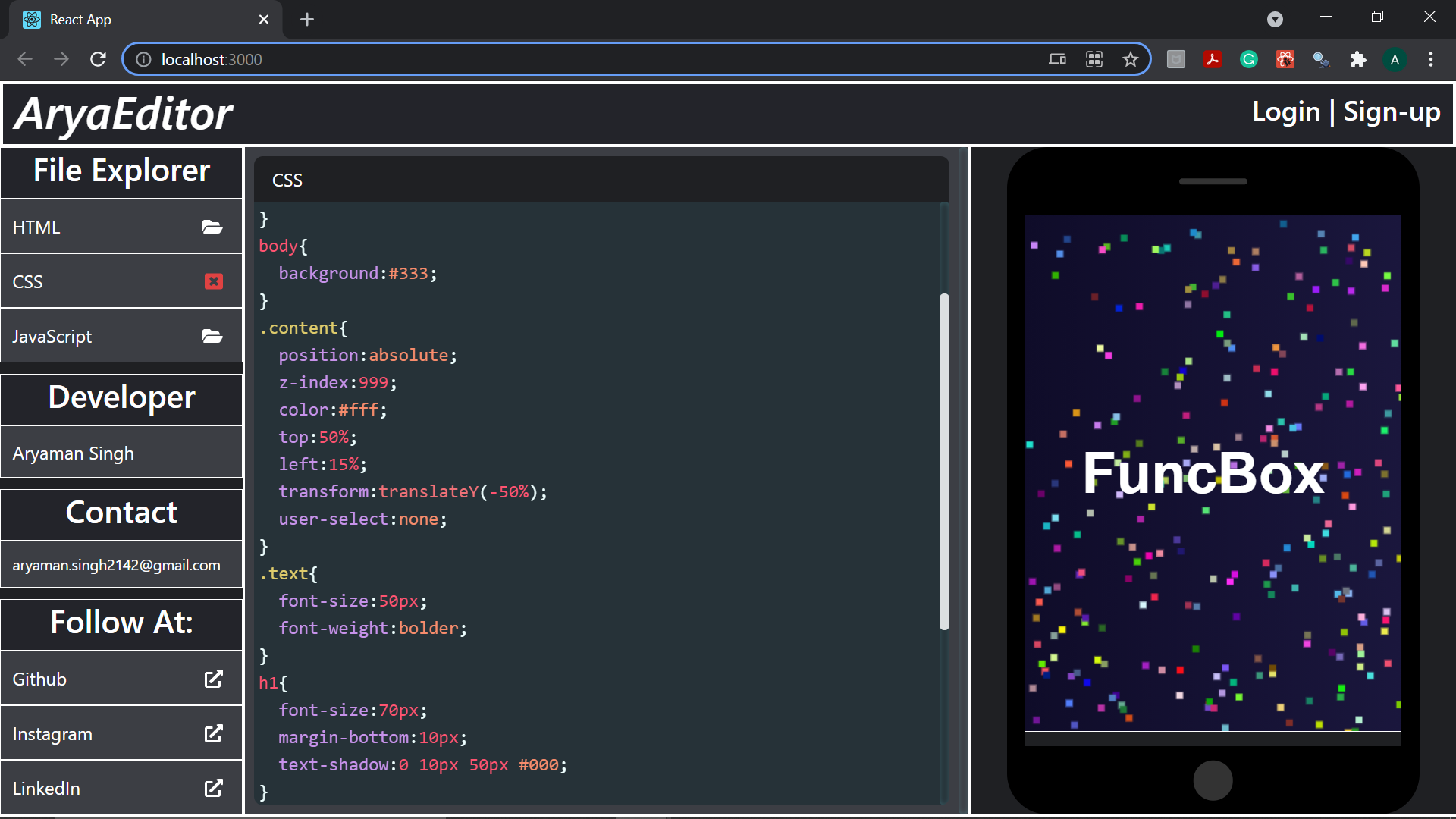Go back in browser history
Image resolution: width=1456 pixels, height=819 pixels.
pos(25,59)
